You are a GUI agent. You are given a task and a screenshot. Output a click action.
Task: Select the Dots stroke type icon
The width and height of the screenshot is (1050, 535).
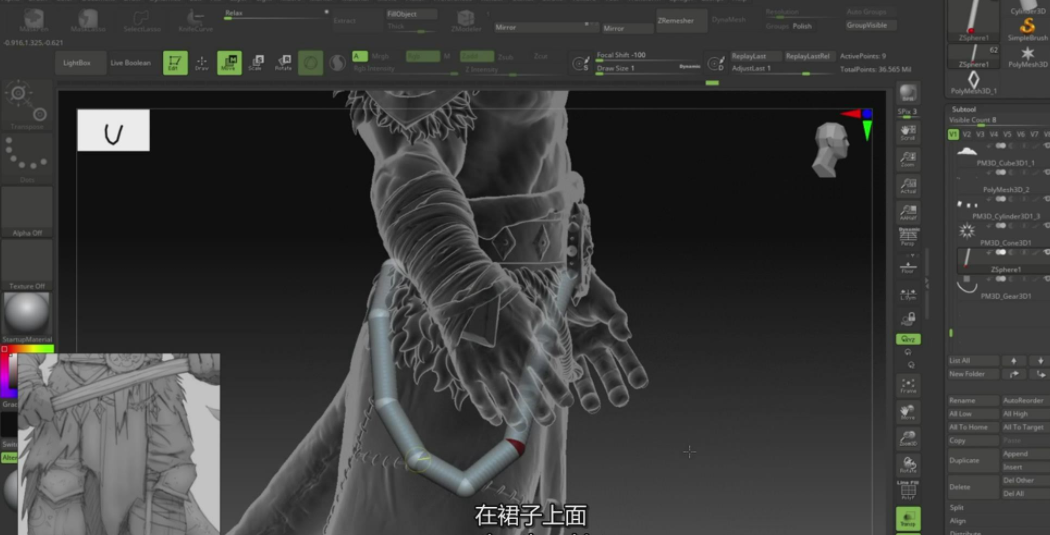coord(27,158)
